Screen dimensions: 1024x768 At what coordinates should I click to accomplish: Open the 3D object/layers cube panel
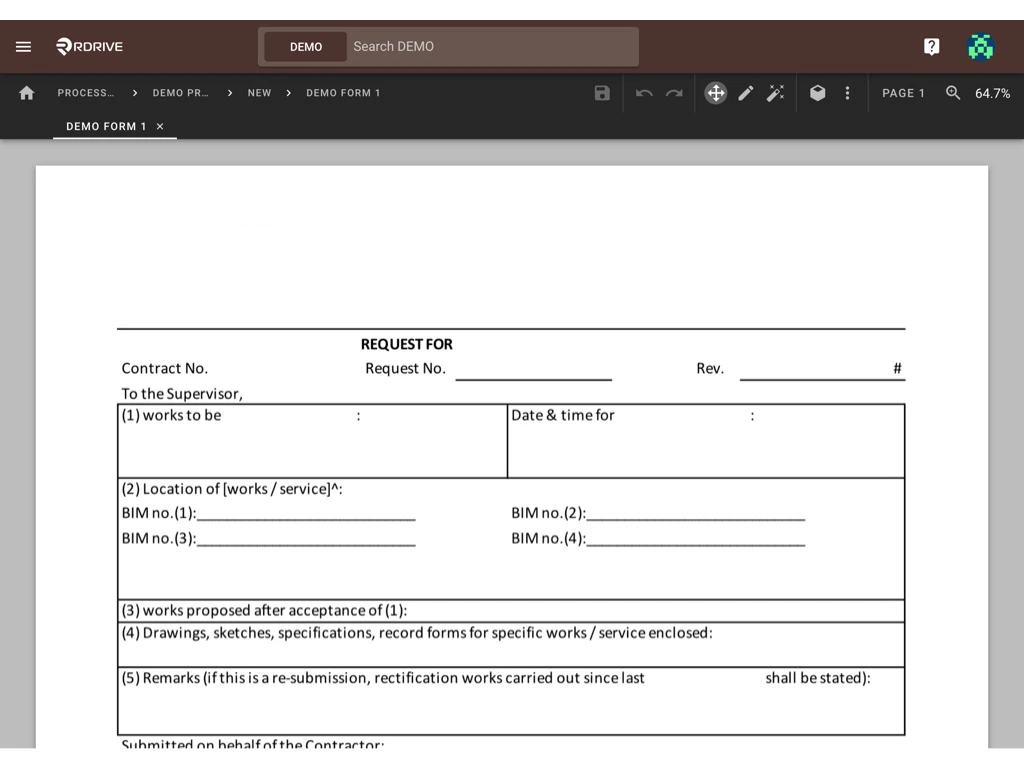(817, 93)
